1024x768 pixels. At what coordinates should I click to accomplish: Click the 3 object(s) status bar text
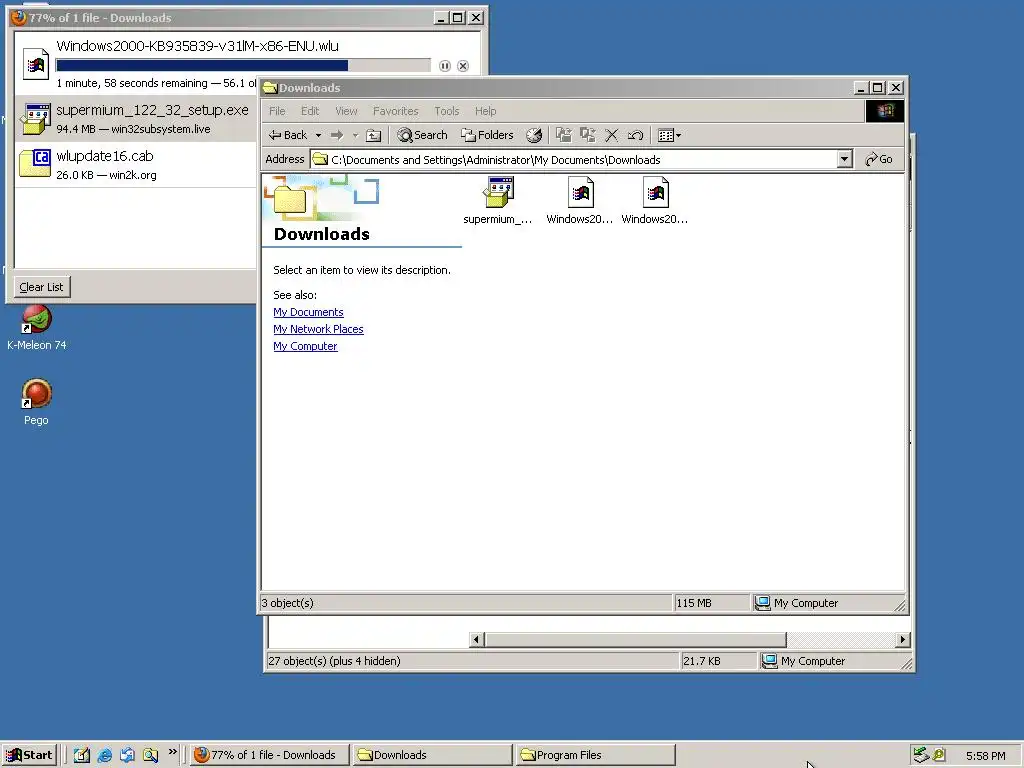[287, 603]
